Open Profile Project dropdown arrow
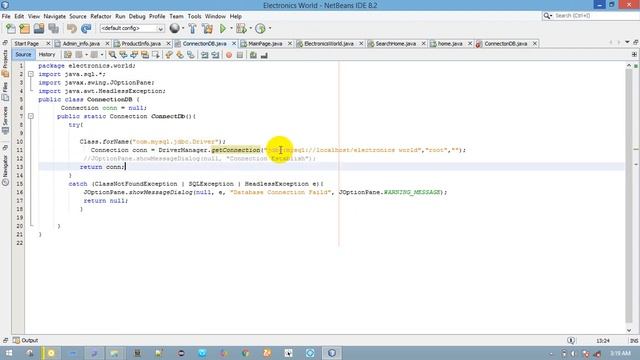Image resolution: width=640 pixels, height=360 pixels. tap(270, 28)
